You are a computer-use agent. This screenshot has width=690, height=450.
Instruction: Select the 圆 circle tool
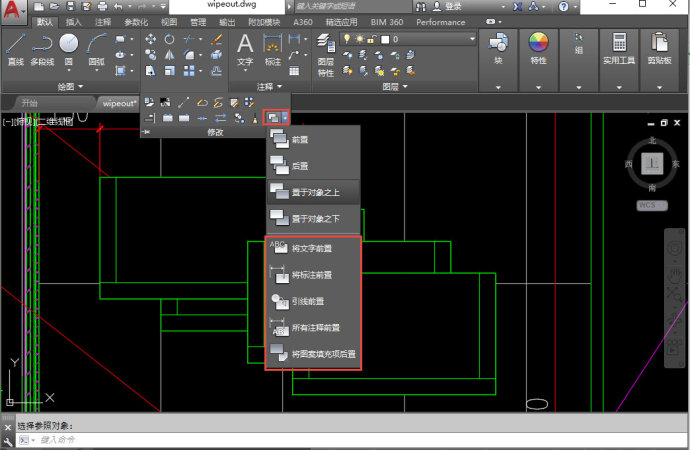tap(69, 50)
